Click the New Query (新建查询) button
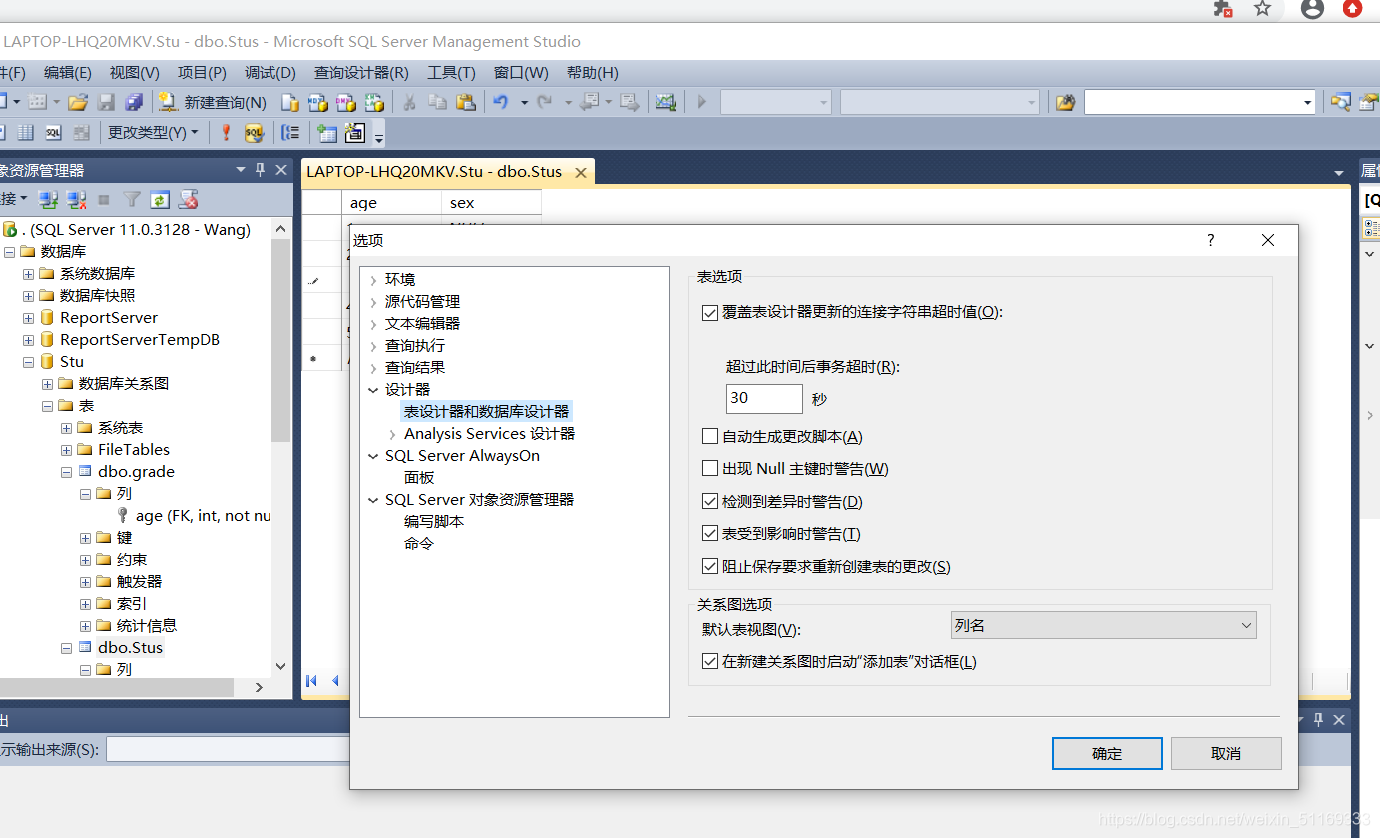The height and width of the screenshot is (838, 1380). coord(214,102)
